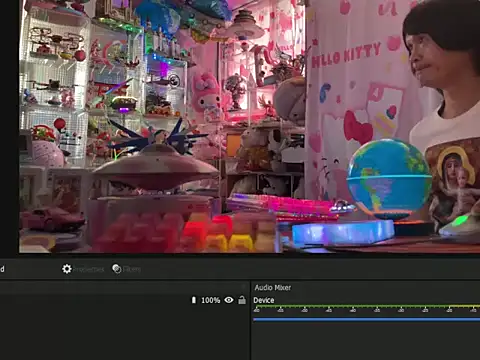Toggle source visibility eye icon
The height and width of the screenshot is (360, 480).
(229, 300)
